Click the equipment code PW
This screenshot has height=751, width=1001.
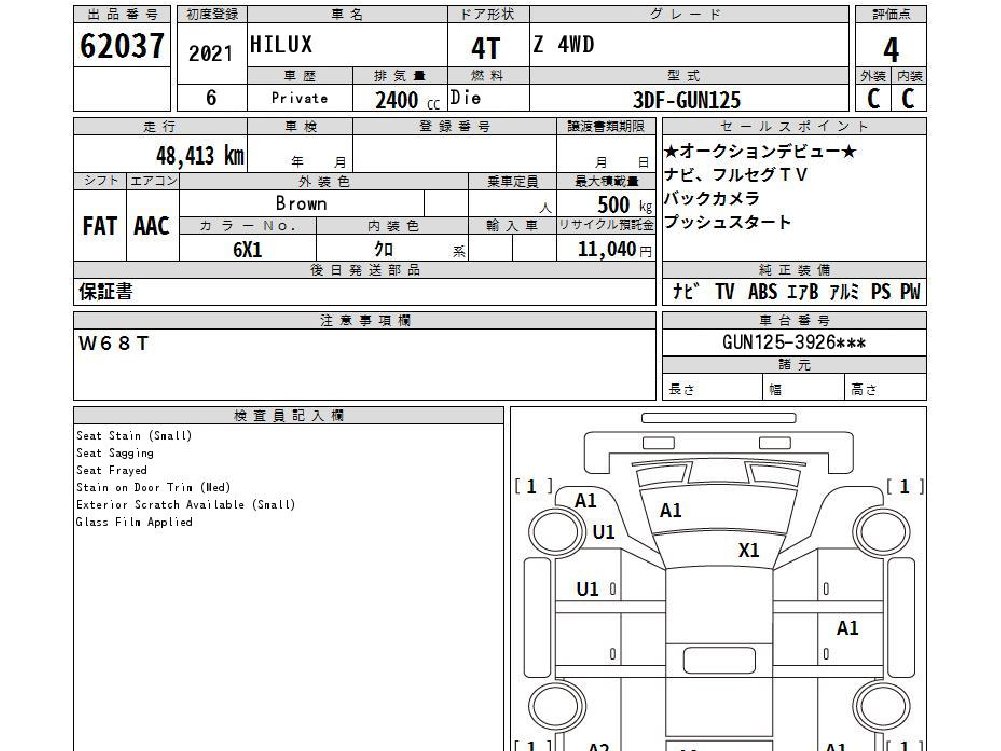[910, 292]
